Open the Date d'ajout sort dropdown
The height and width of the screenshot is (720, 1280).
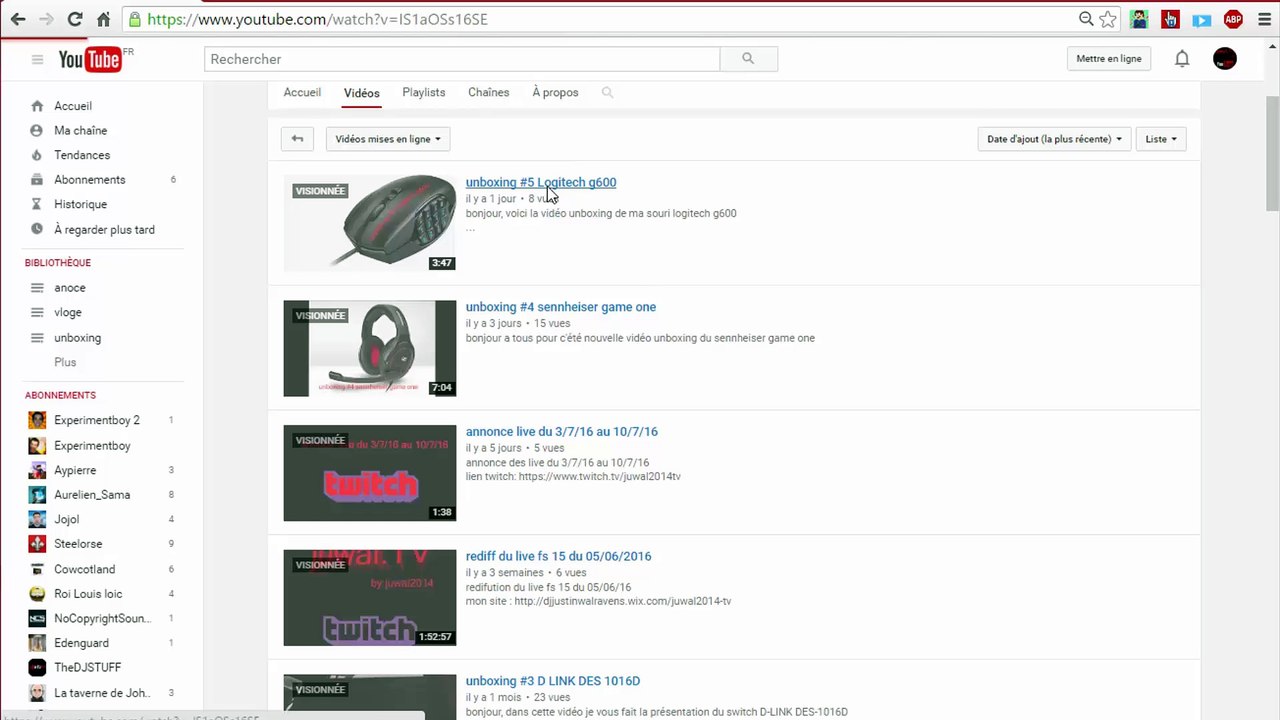tap(1054, 139)
